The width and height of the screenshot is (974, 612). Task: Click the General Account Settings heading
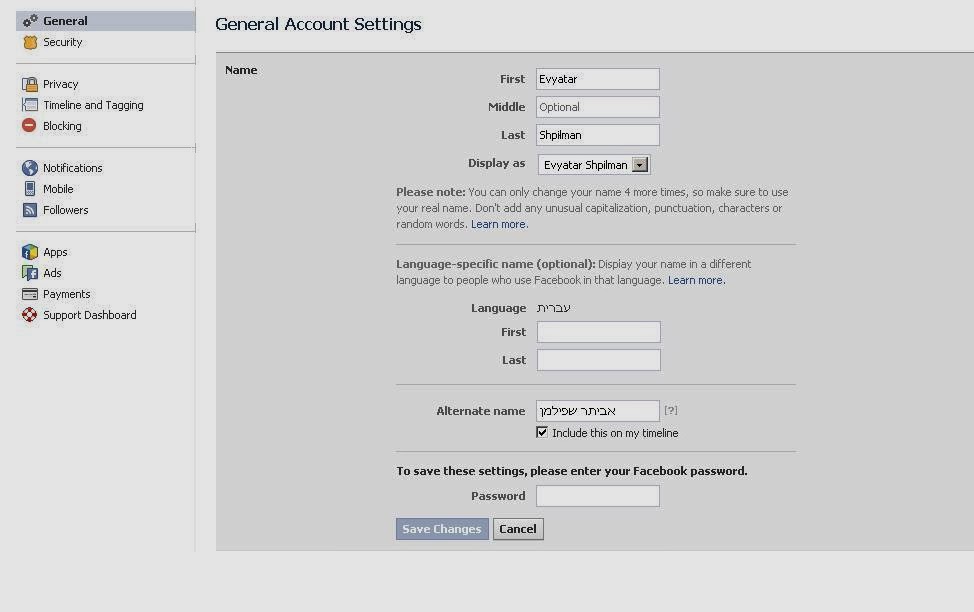(x=318, y=24)
